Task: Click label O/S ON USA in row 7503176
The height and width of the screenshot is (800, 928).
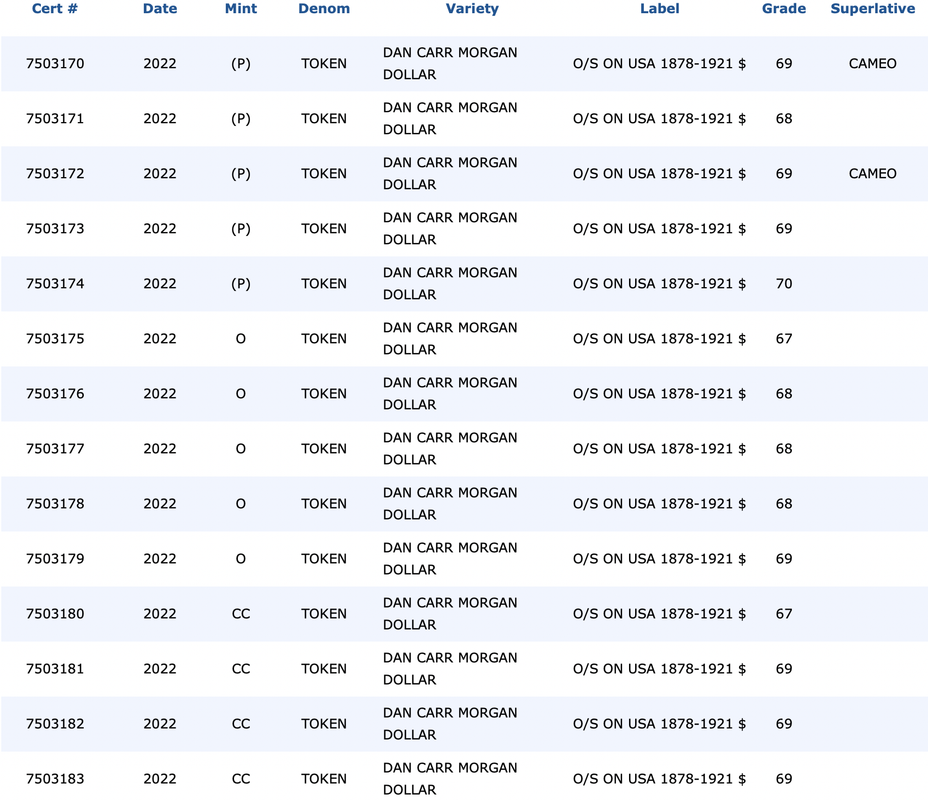Action: click(659, 393)
